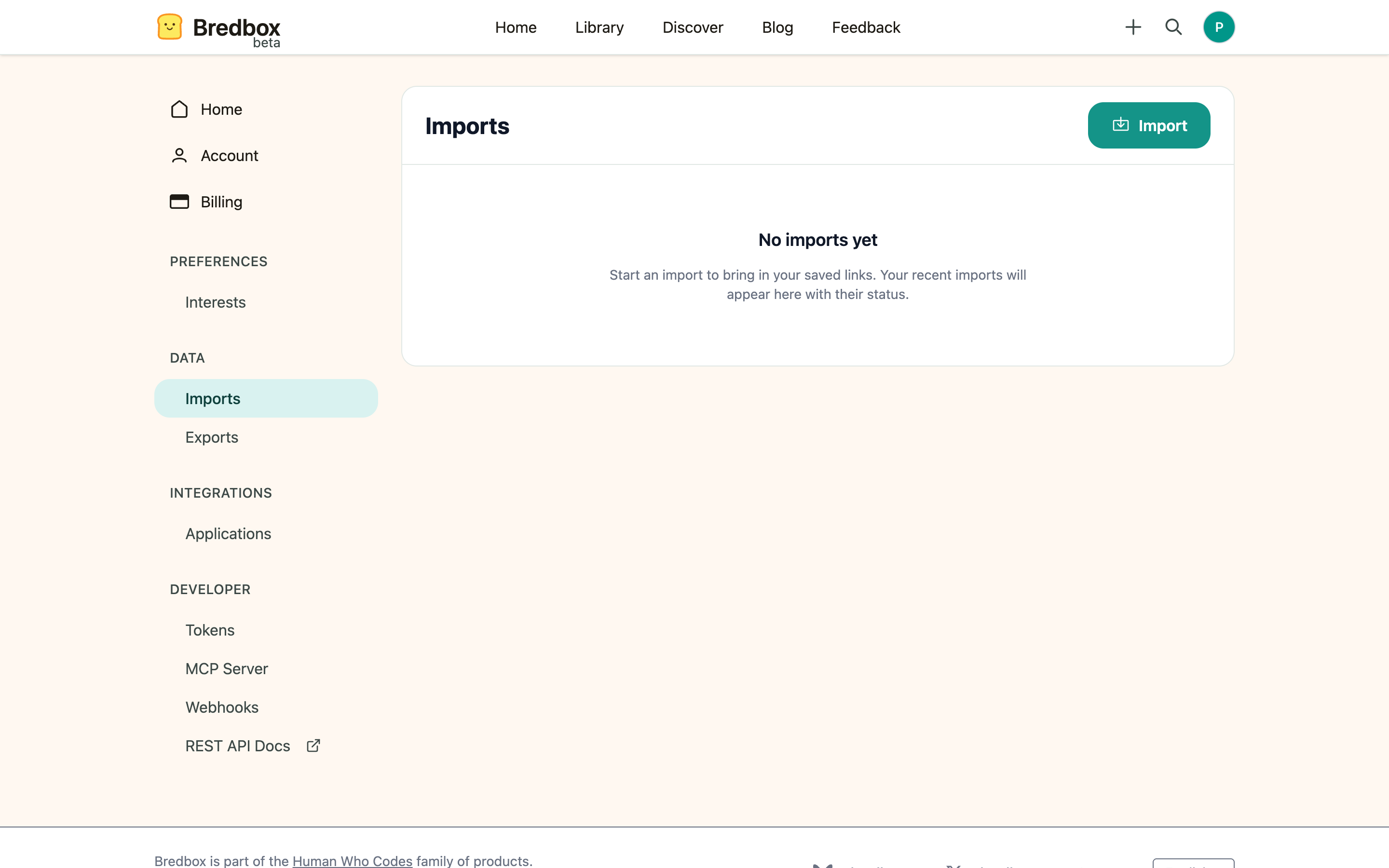Click the person icon beside Account
Viewport: 1389px width, 868px height.
(179, 156)
